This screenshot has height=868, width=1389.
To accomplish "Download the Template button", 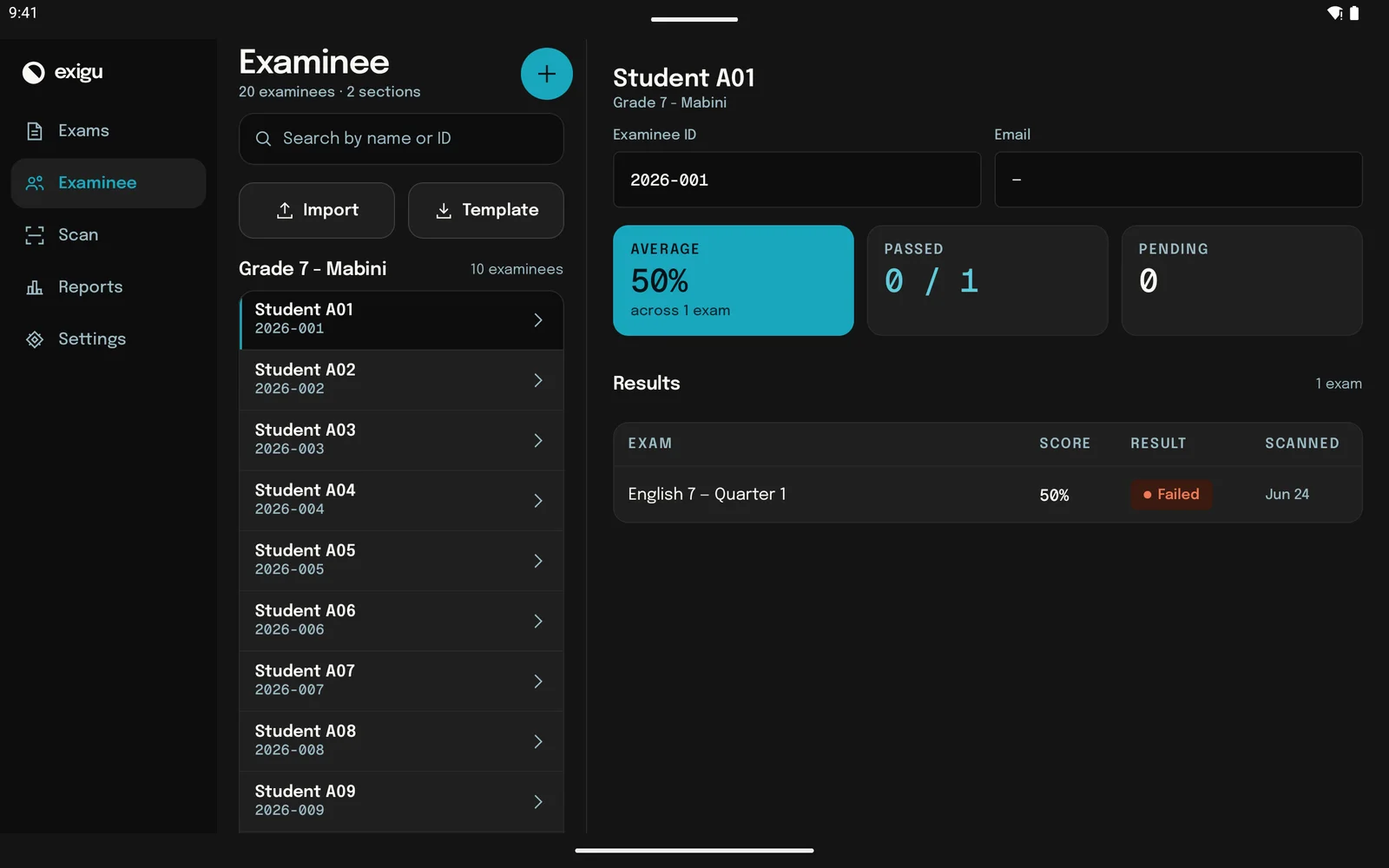I will point(486,210).
